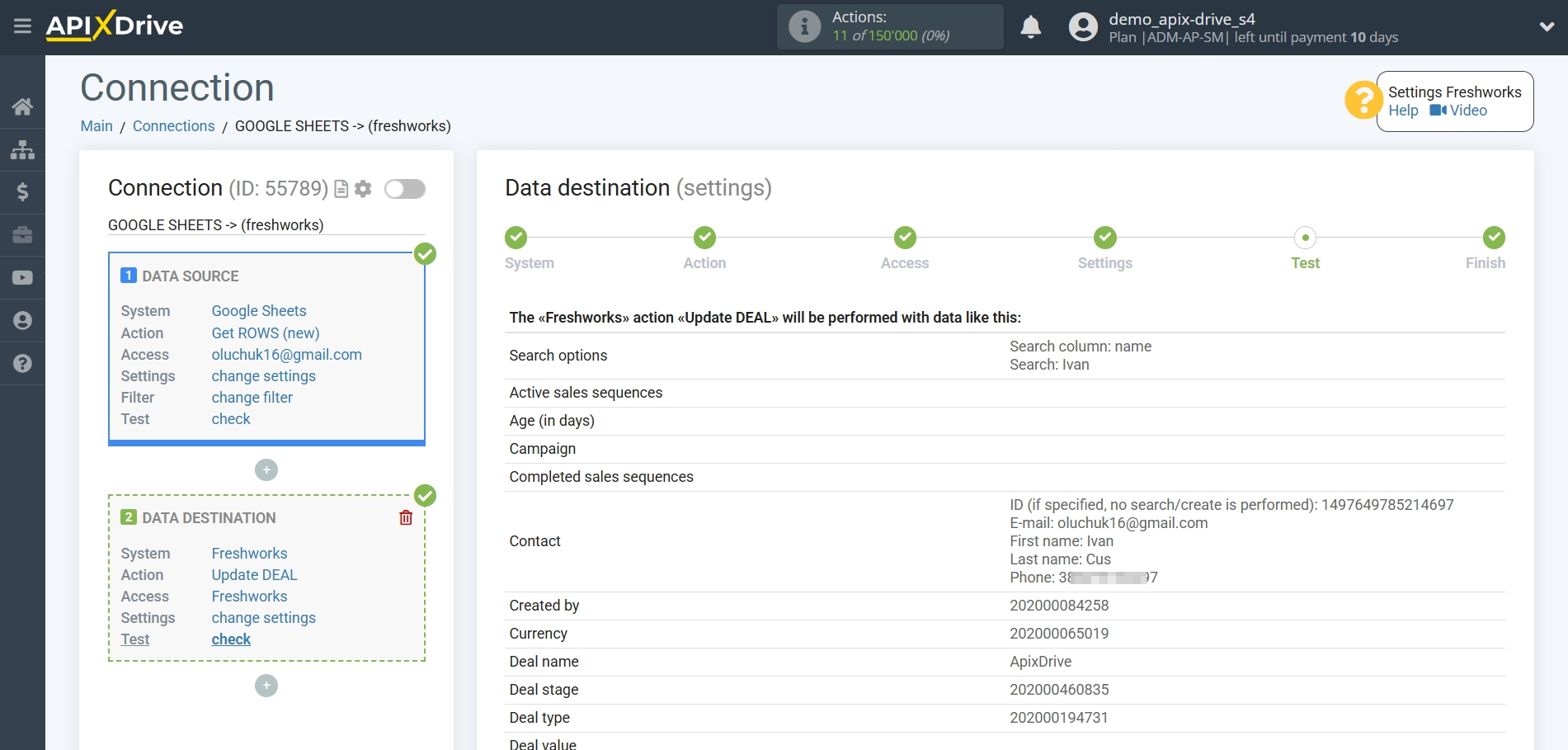Go to Home in sidebar
The width and height of the screenshot is (1568, 750).
pyautogui.click(x=22, y=106)
